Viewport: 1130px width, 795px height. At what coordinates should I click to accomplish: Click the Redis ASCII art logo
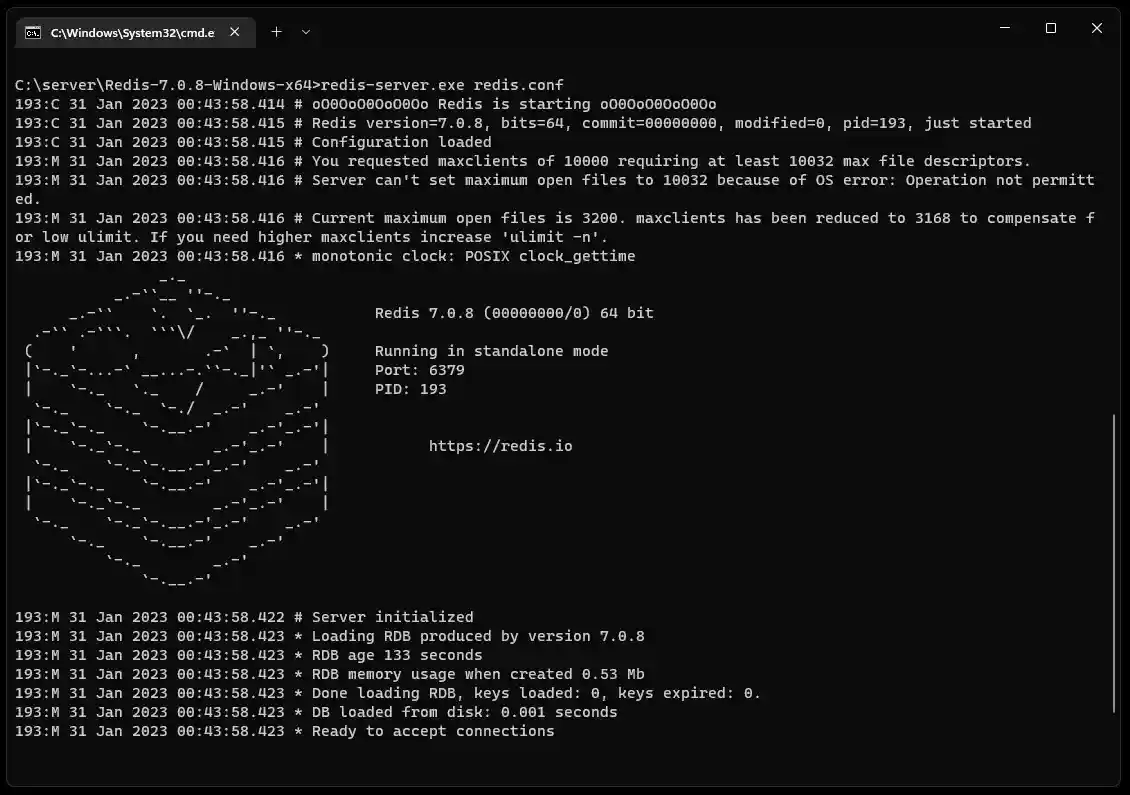[177, 430]
